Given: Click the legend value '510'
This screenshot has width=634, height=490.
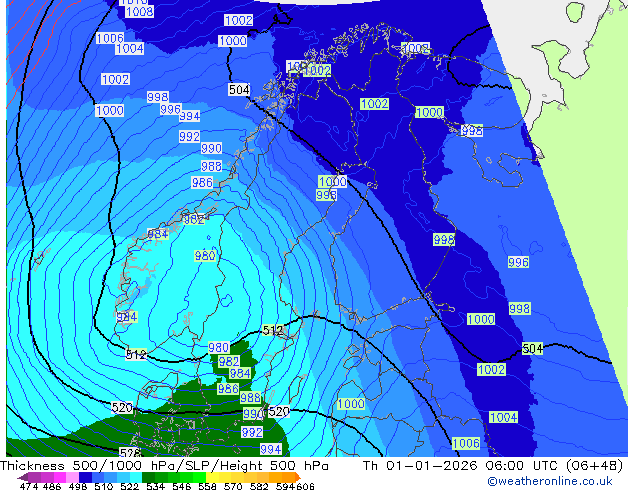Looking at the screenshot, I should pyautogui.click(x=104, y=486).
